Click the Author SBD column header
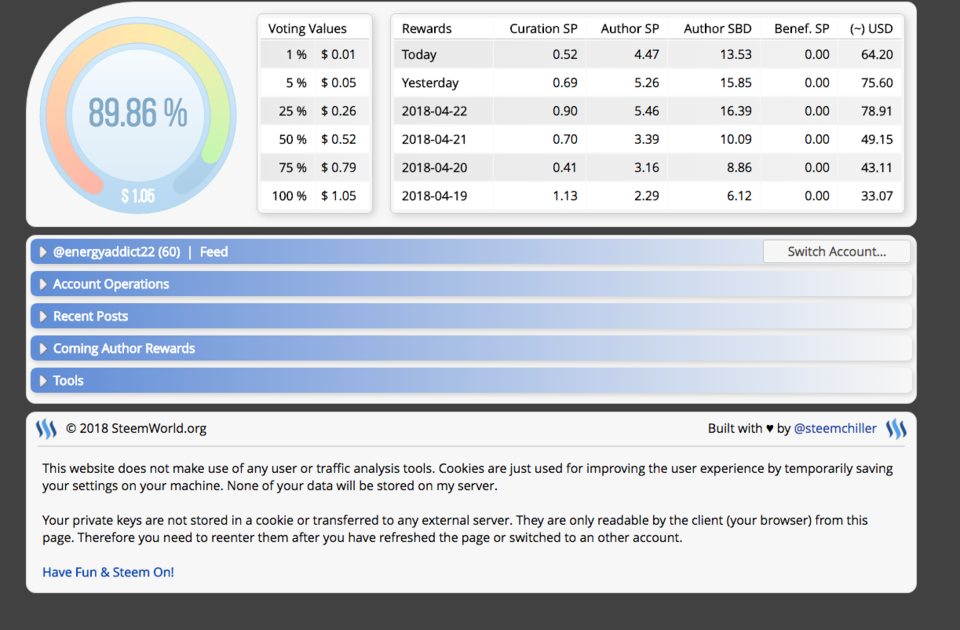960x630 pixels. tap(718, 28)
